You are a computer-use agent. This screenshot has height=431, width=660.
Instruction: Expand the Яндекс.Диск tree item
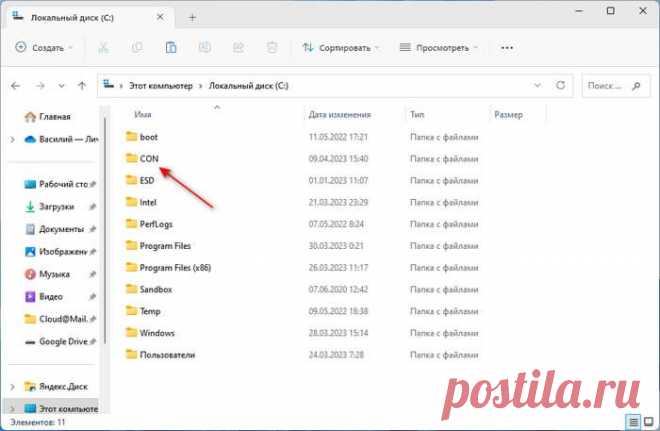click(x=13, y=386)
